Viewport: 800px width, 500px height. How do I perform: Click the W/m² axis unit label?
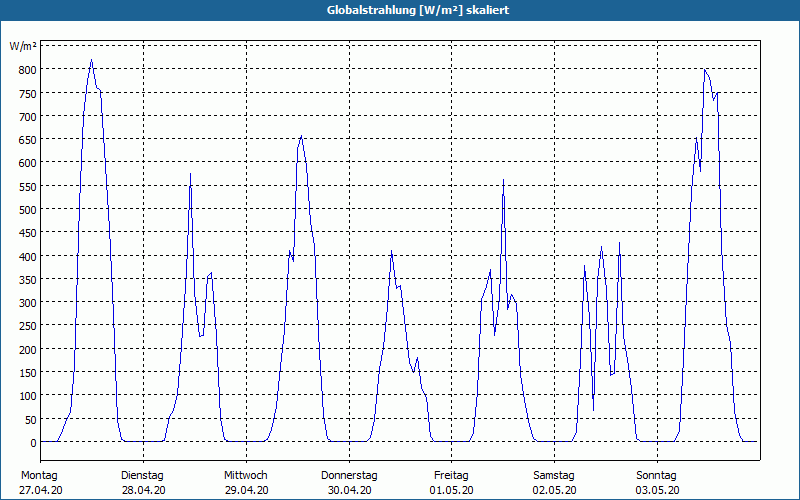23,46
